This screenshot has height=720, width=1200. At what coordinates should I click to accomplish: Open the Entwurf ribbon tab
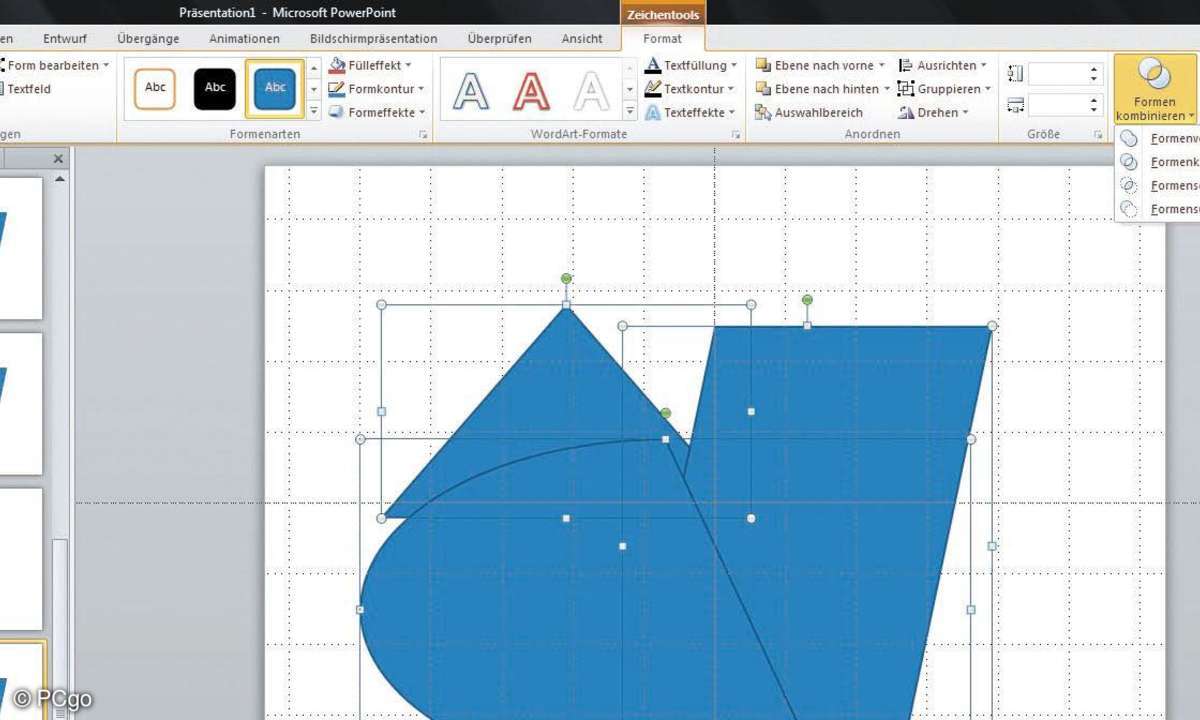pos(65,39)
